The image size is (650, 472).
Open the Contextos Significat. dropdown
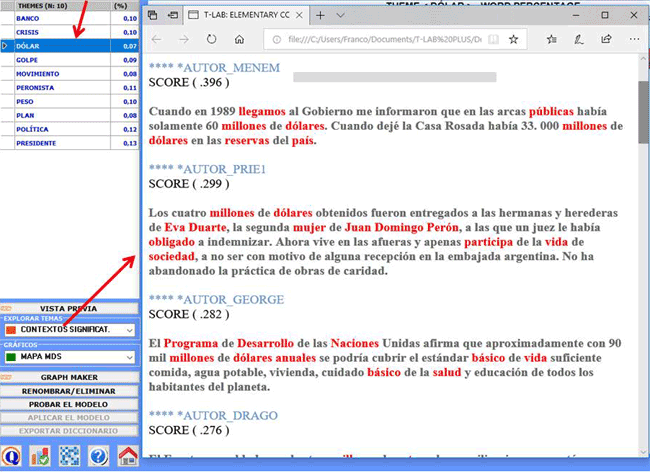click(70, 330)
